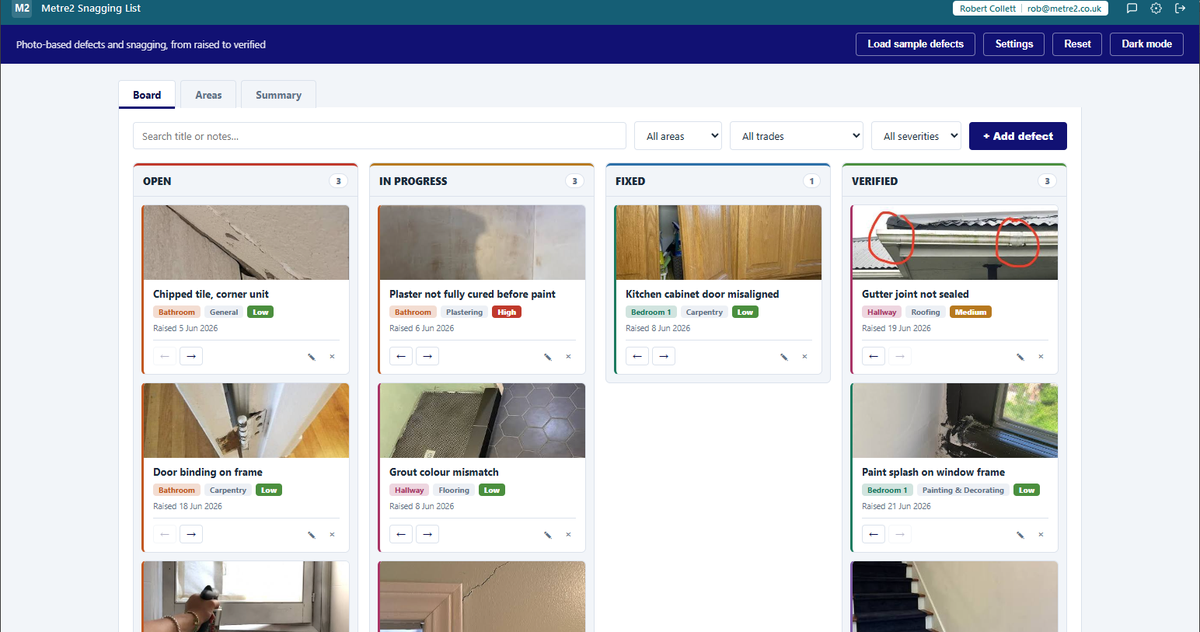Click the Painting & Decorating tag

963,490
